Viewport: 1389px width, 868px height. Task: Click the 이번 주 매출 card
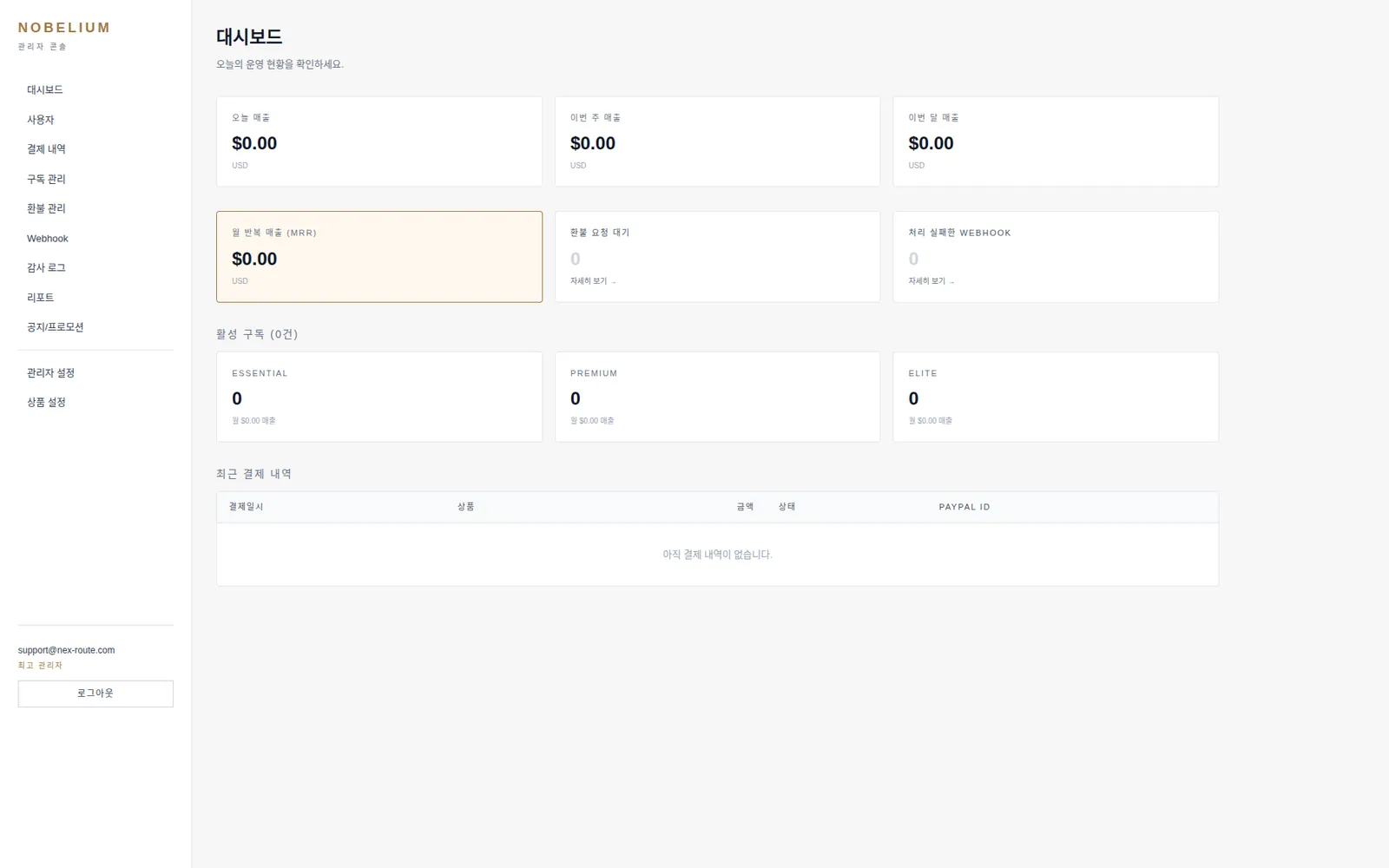[718, 141]
